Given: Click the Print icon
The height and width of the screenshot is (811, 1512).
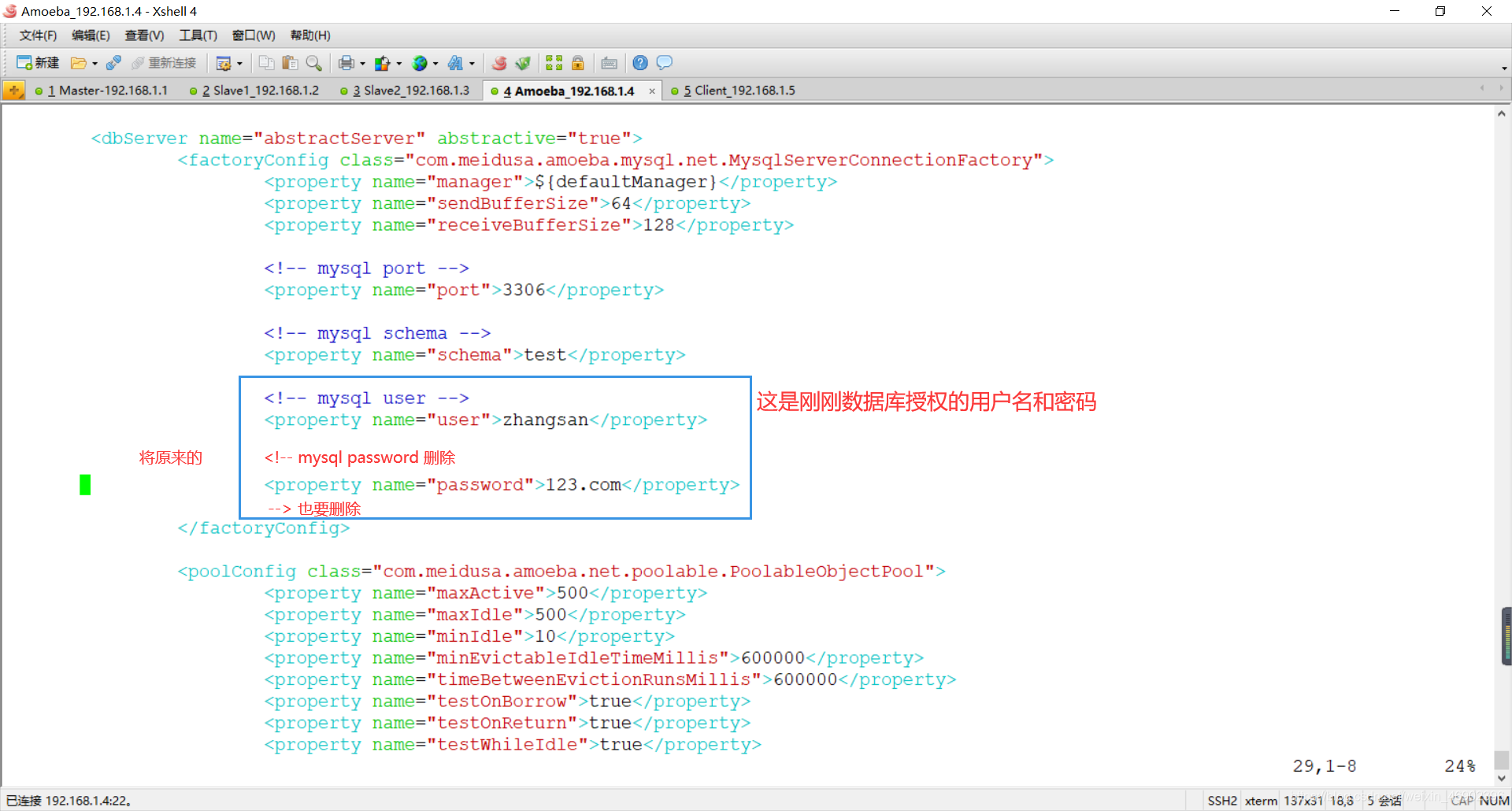Looking at the screenshot, I should tap(346, 63).
